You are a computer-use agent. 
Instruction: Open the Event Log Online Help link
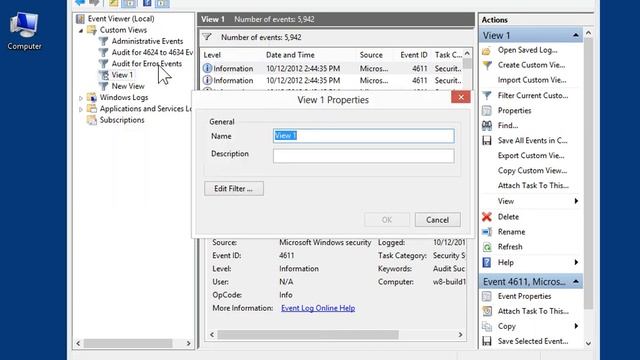coord(318,308)
